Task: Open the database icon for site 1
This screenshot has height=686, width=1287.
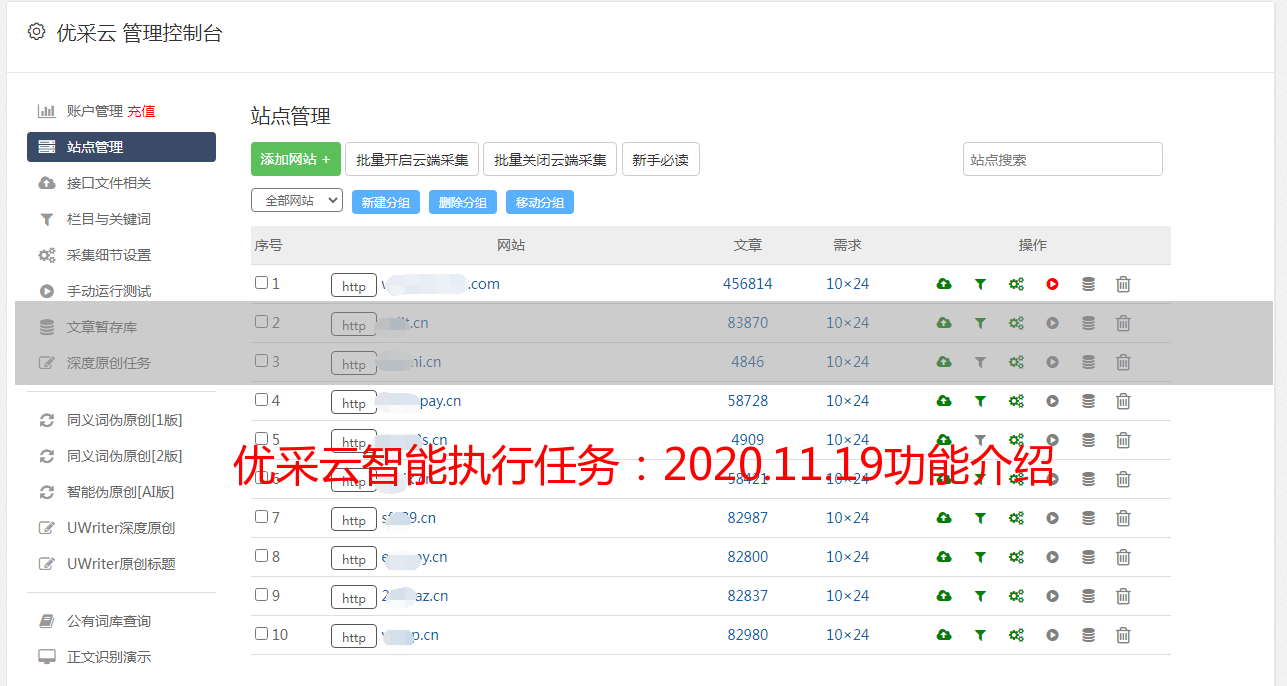Action: [x=1088, y=284]
